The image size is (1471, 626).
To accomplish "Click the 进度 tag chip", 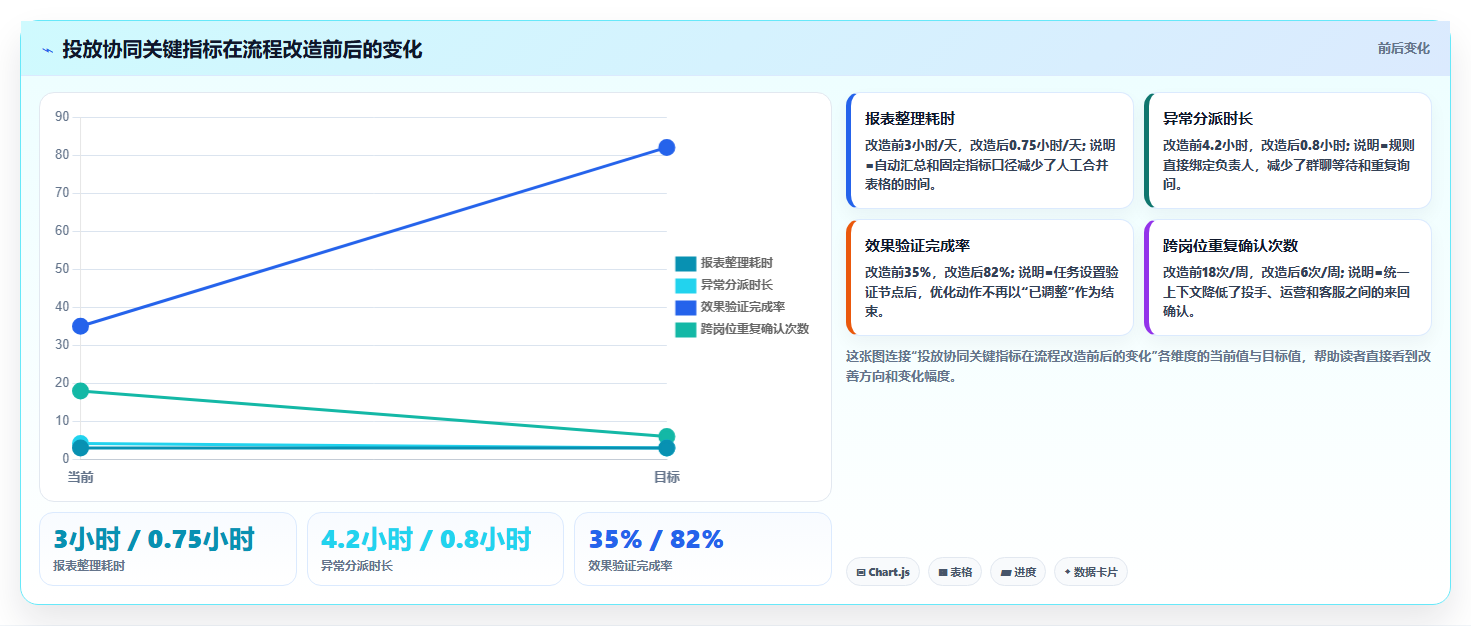I will (1018, 572).
